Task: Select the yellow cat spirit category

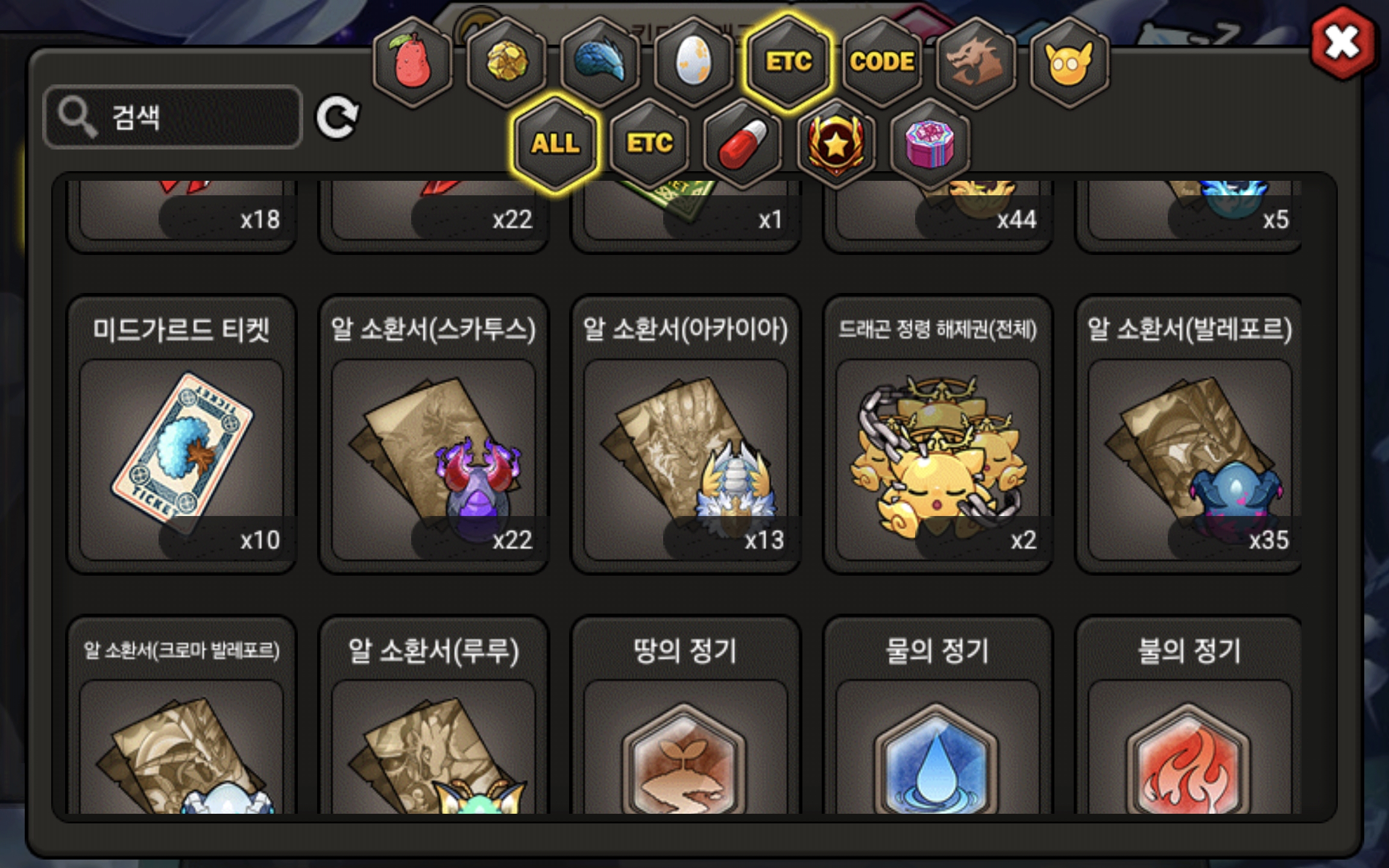Action: (x=1069, y=62)
